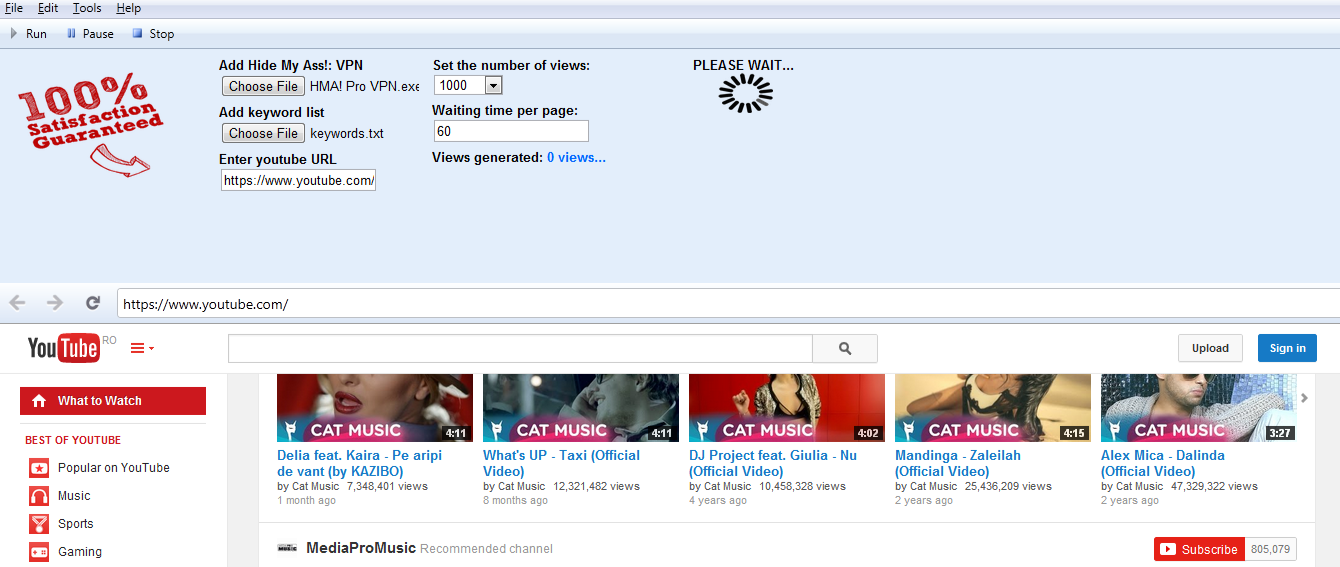Click the browser address bar
Image resolution: width=1340 pixels, height=567 pixels.
coord(728,303)
